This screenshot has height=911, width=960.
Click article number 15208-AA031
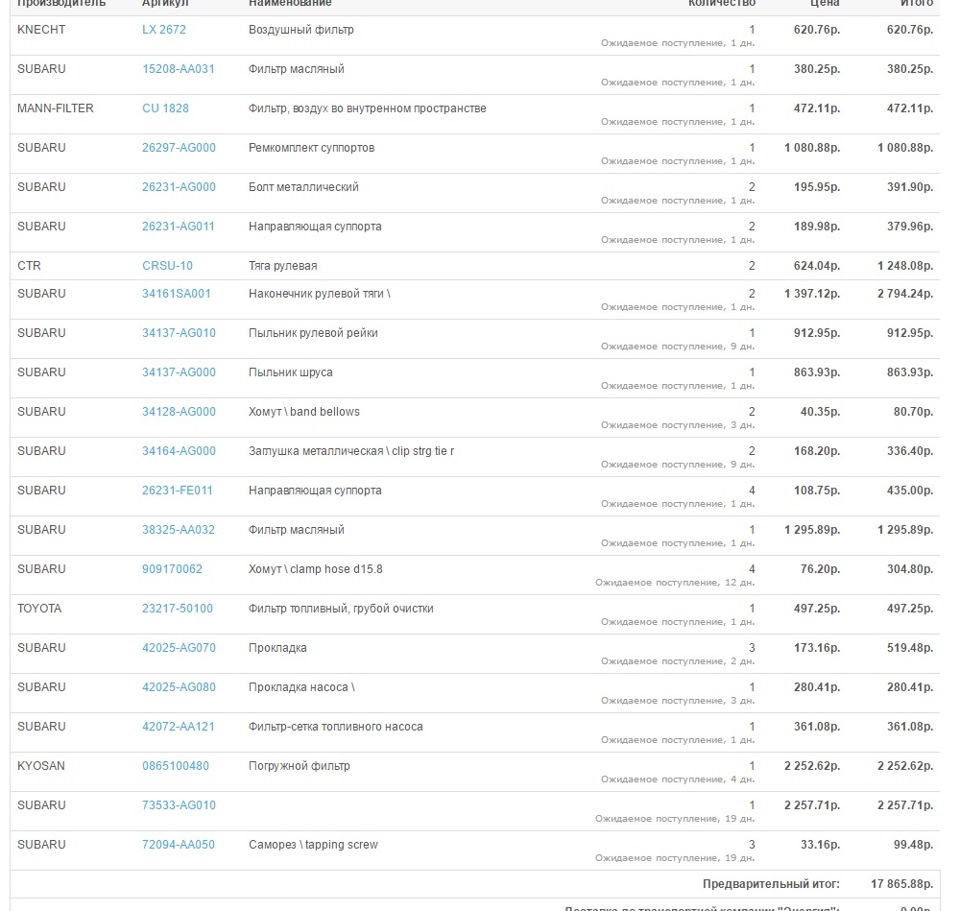point(178,69)
